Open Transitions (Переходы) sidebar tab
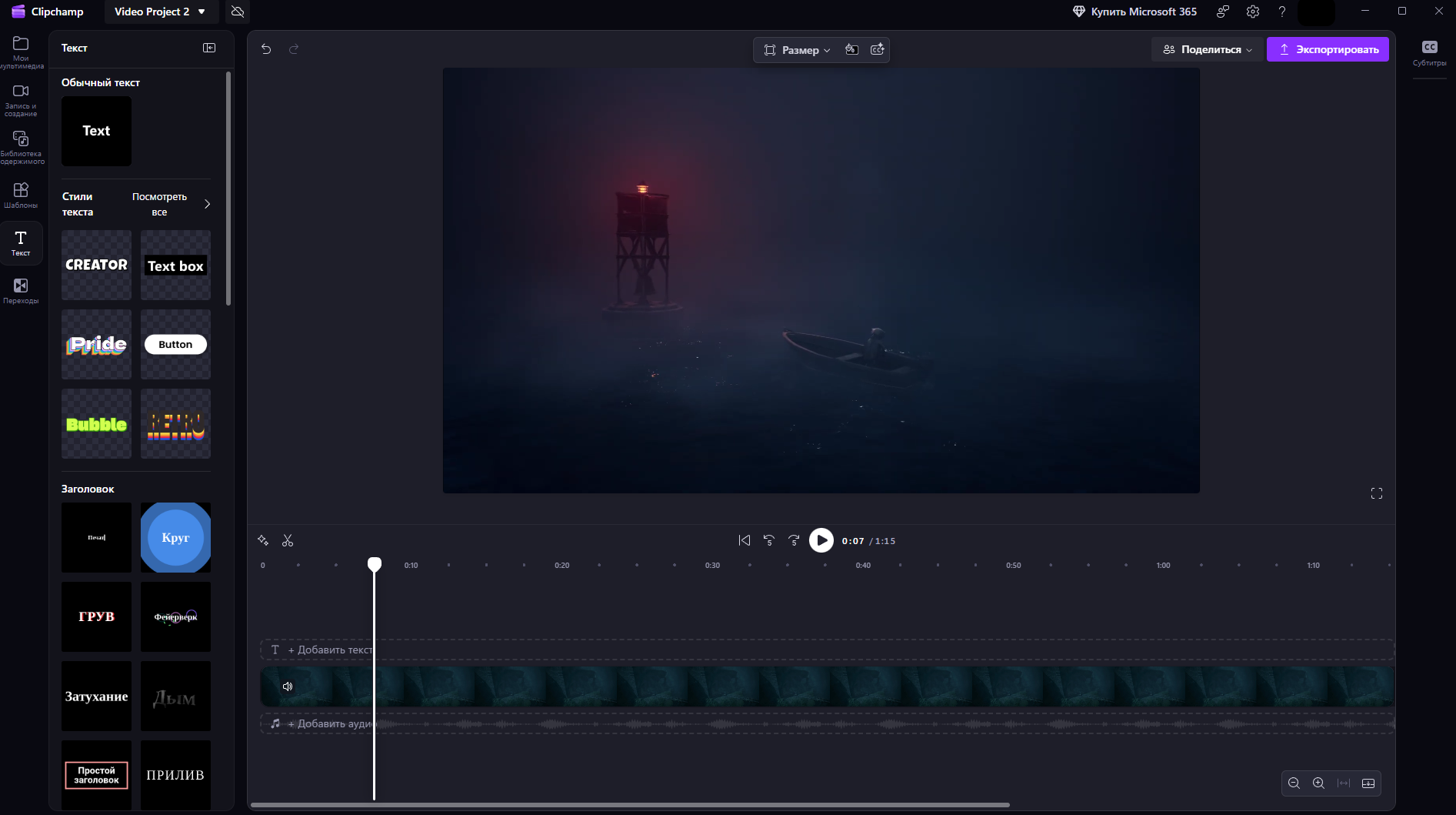1456x815 pixels. (21, 291)
